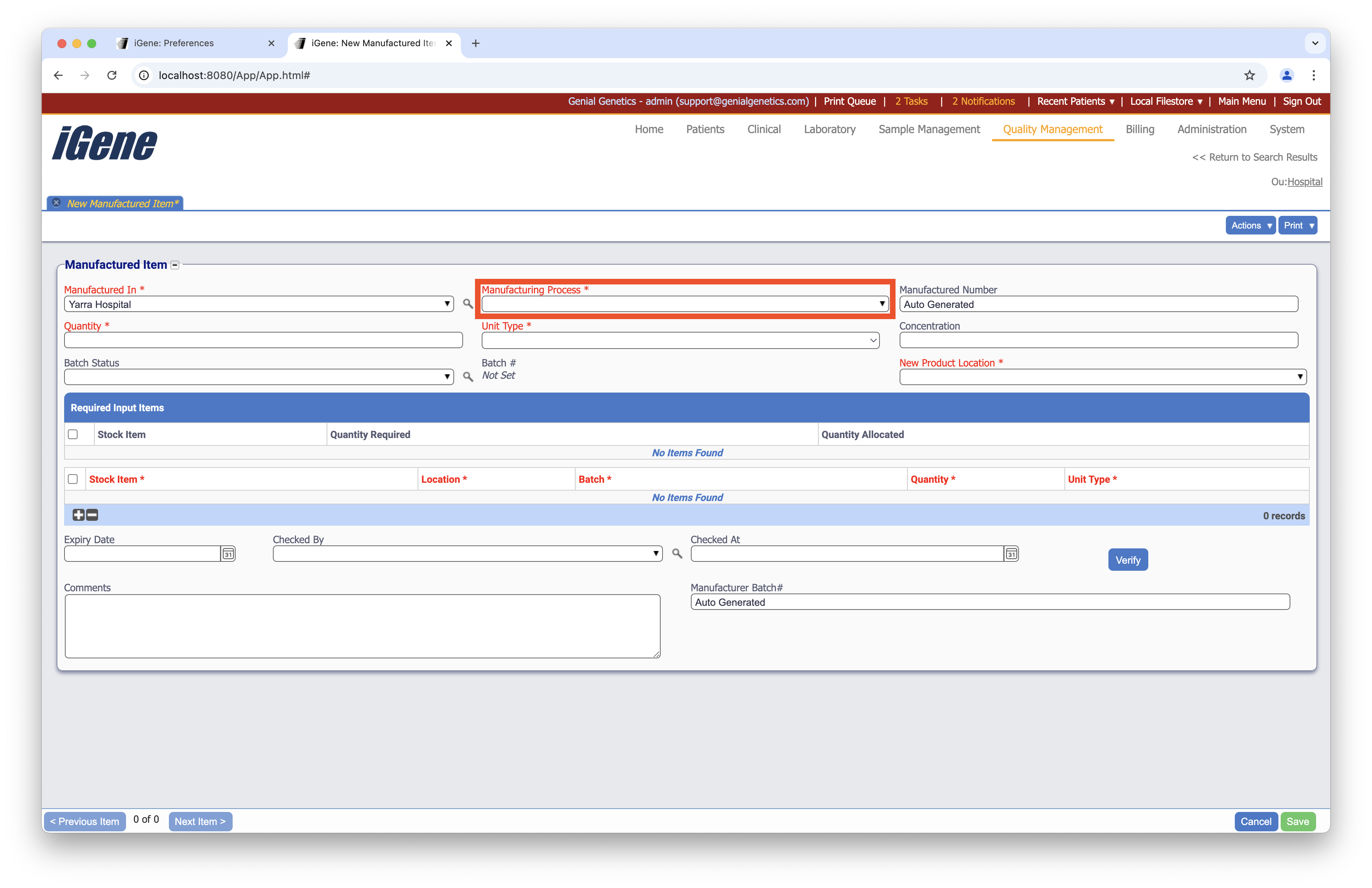
Task: Expand the Actions menu
Action: 1250,225
